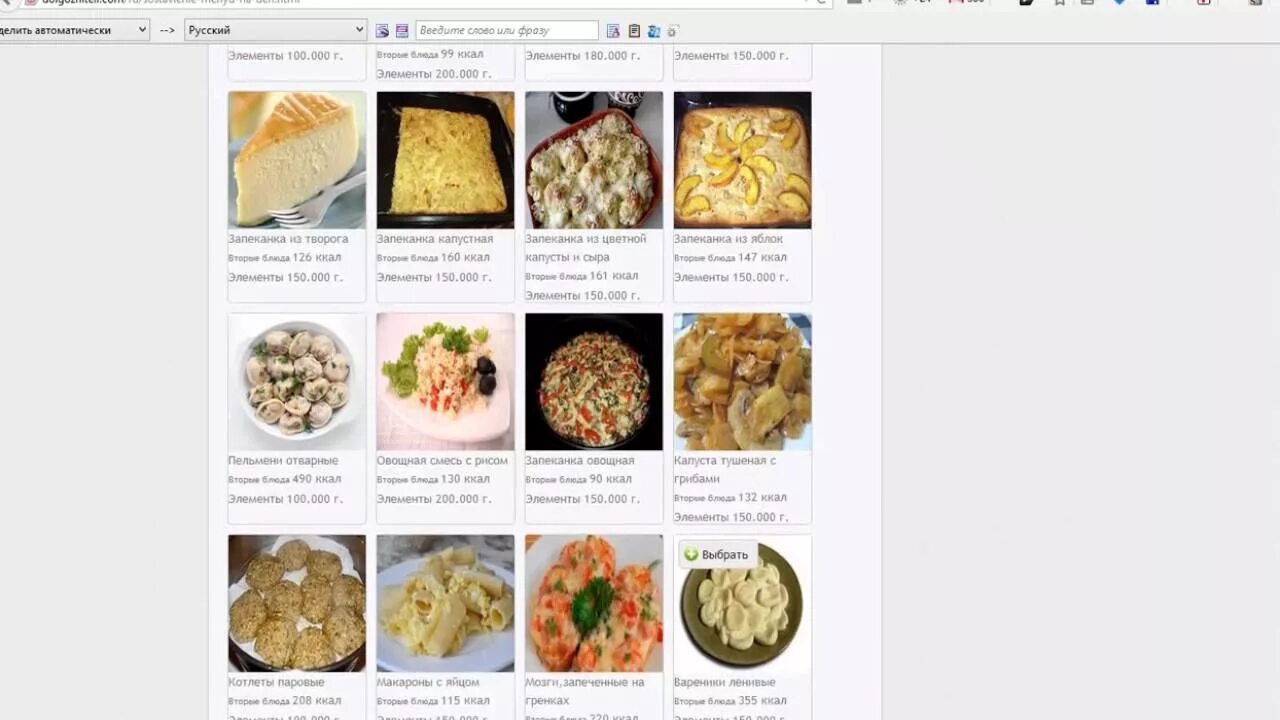This screenshot has width=1280, height=720.
Task: Click '132 ккал' under Капуста тушеная с грибами
Action: [x=763, y=498]
